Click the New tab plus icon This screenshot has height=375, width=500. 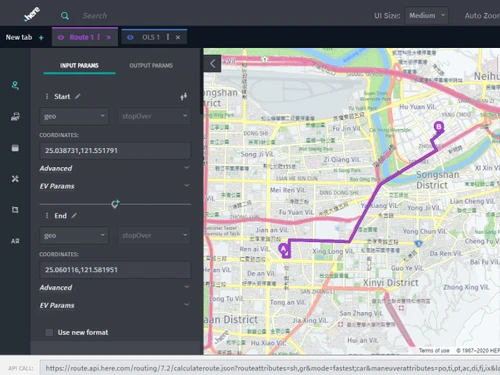[x=41, y=38]
